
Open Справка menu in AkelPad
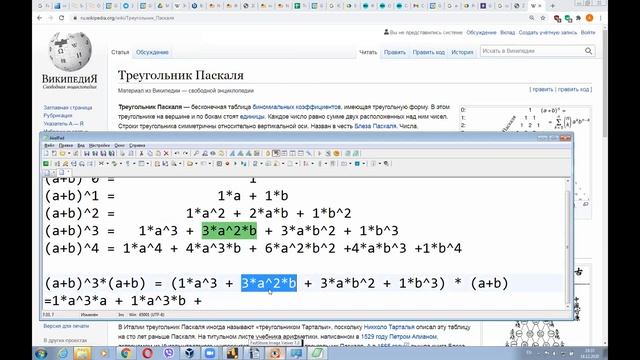137,145
